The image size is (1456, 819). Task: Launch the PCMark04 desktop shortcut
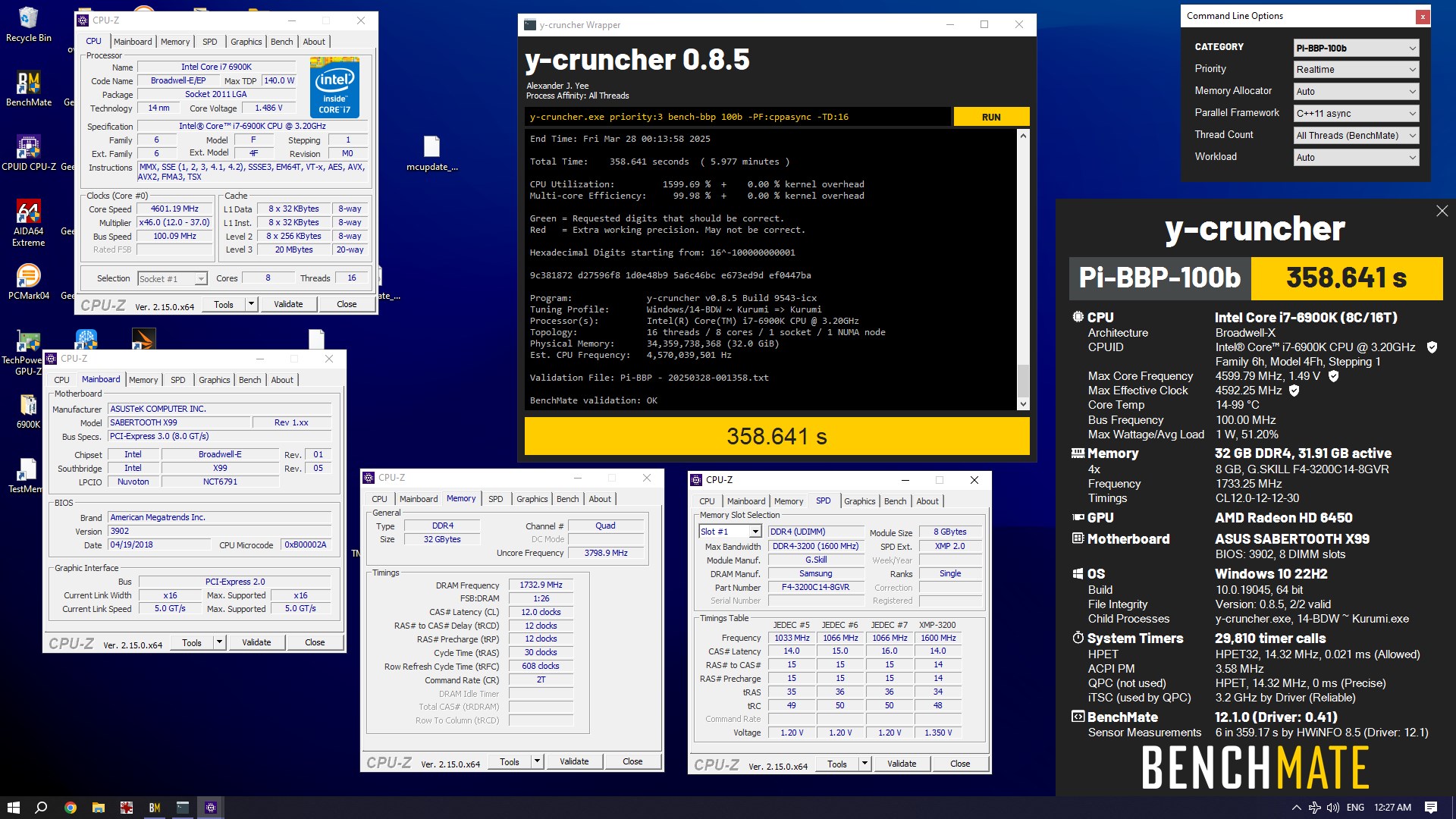click(x=28, y=281)
